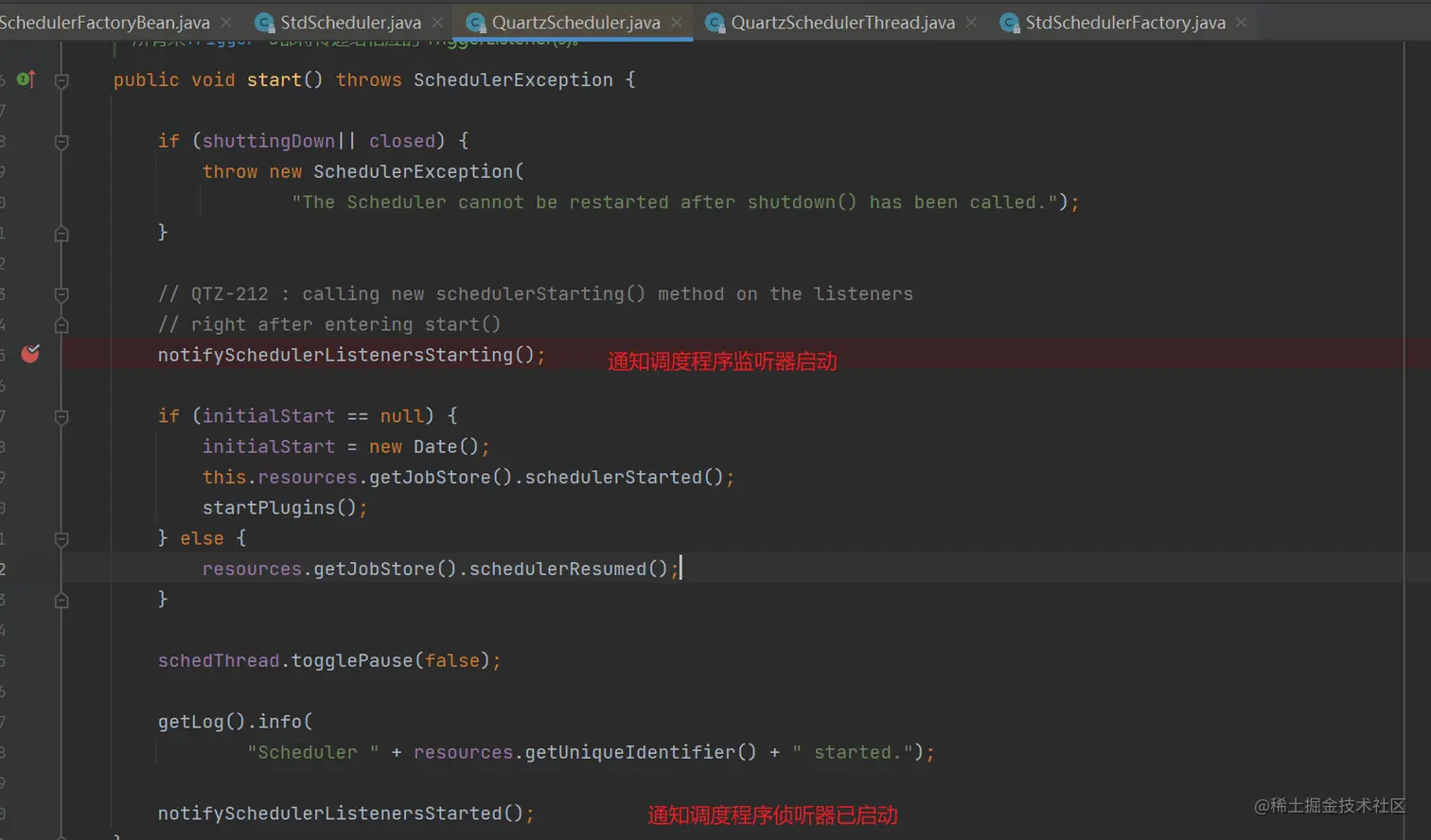
Task: Click the 'else' keyword
Action: pos(202,538)
